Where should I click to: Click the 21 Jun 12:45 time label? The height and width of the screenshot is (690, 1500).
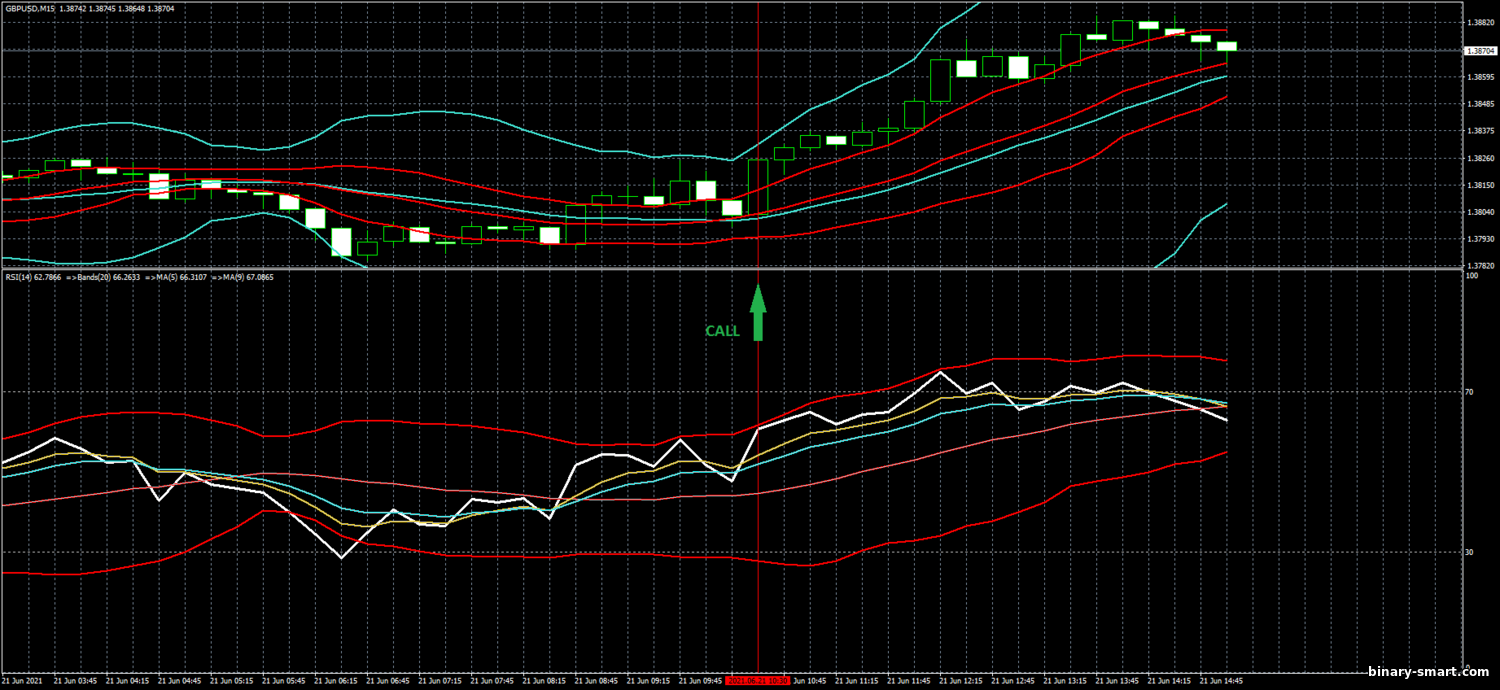point(1012,681)
